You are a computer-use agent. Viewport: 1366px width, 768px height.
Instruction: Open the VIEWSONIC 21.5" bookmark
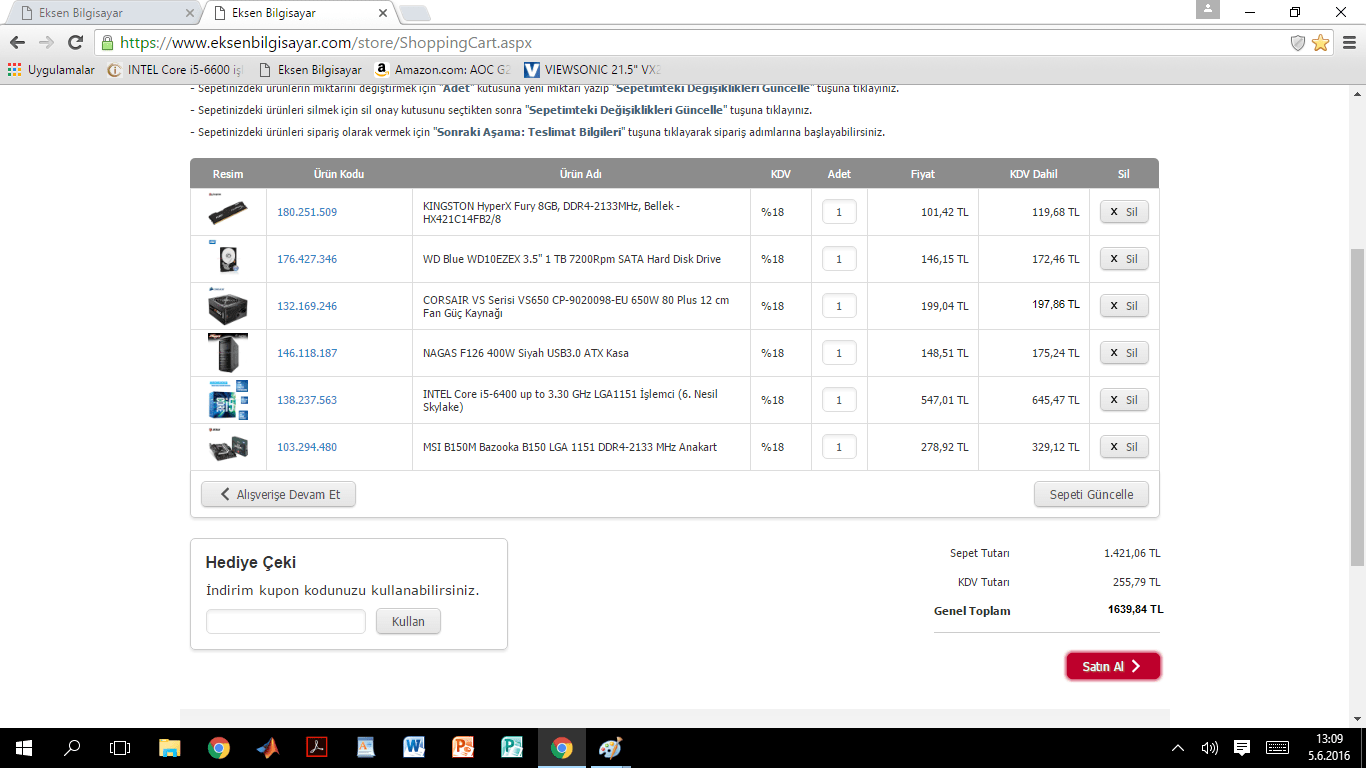pyautogui.click(x=592, y=70)
